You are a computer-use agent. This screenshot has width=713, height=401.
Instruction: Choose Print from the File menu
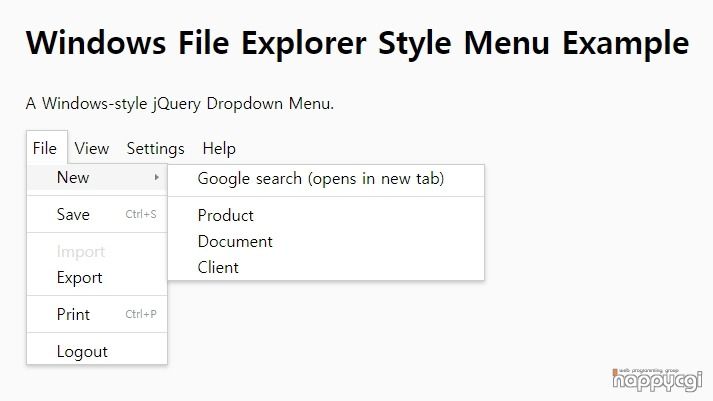click(97, 314)
